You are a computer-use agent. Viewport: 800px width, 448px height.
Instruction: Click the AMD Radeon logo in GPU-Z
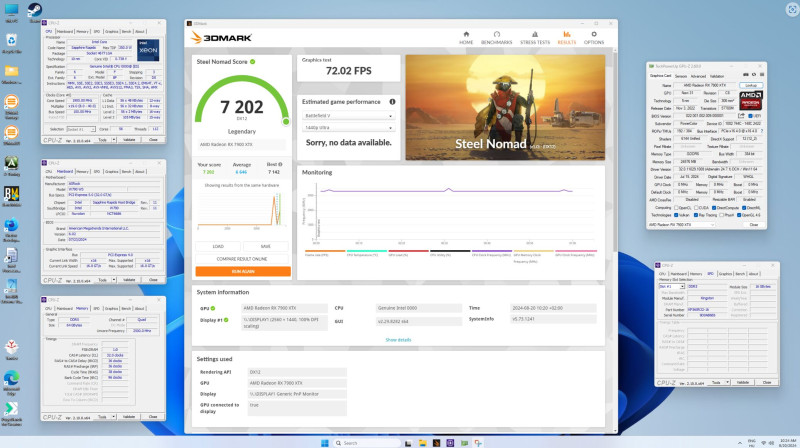(751, 101)
